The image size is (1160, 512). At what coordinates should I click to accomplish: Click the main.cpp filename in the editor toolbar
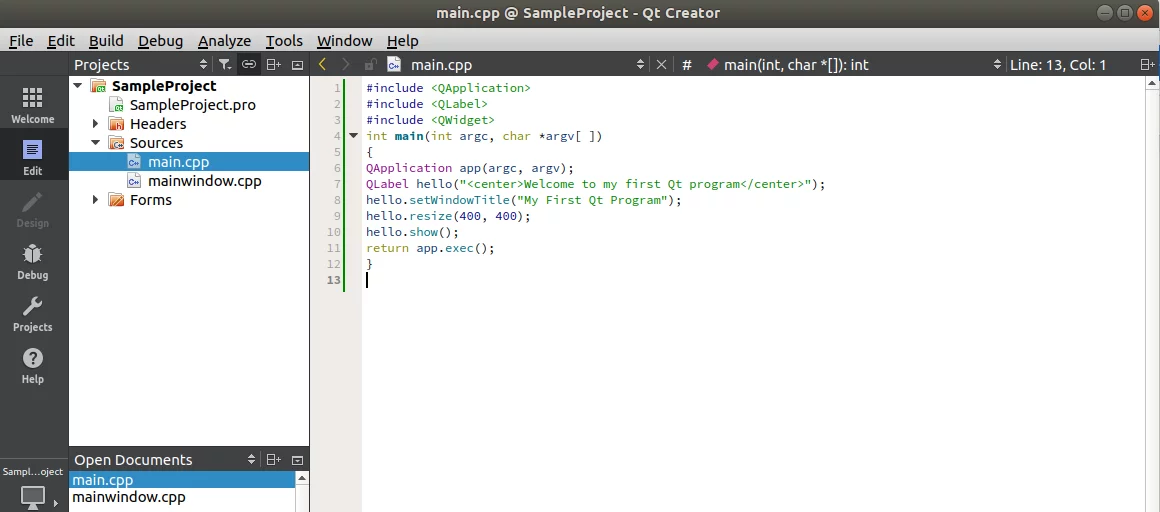pos(441,65)
